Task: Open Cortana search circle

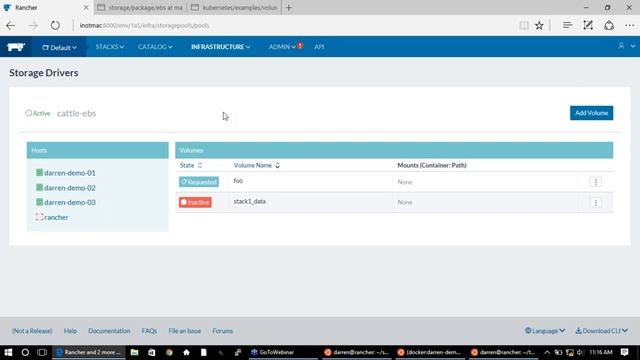Action: (x=25, y=352)
